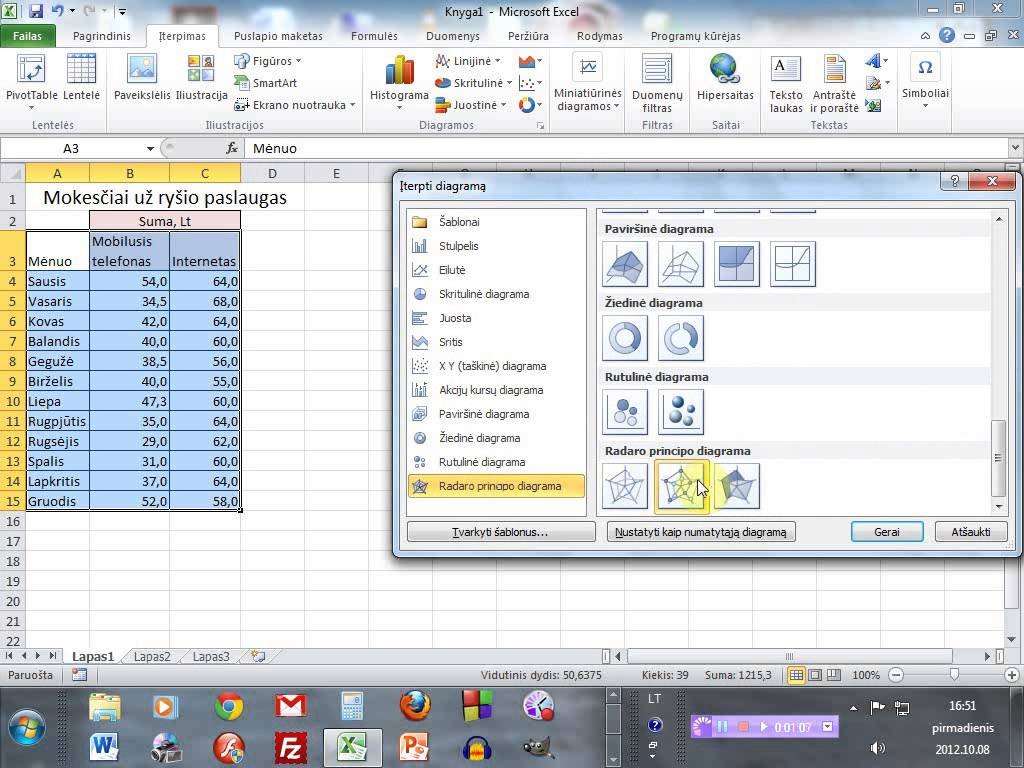
Task: Select the wireframe 3-D surface chart
Action: tap(680, 264)
